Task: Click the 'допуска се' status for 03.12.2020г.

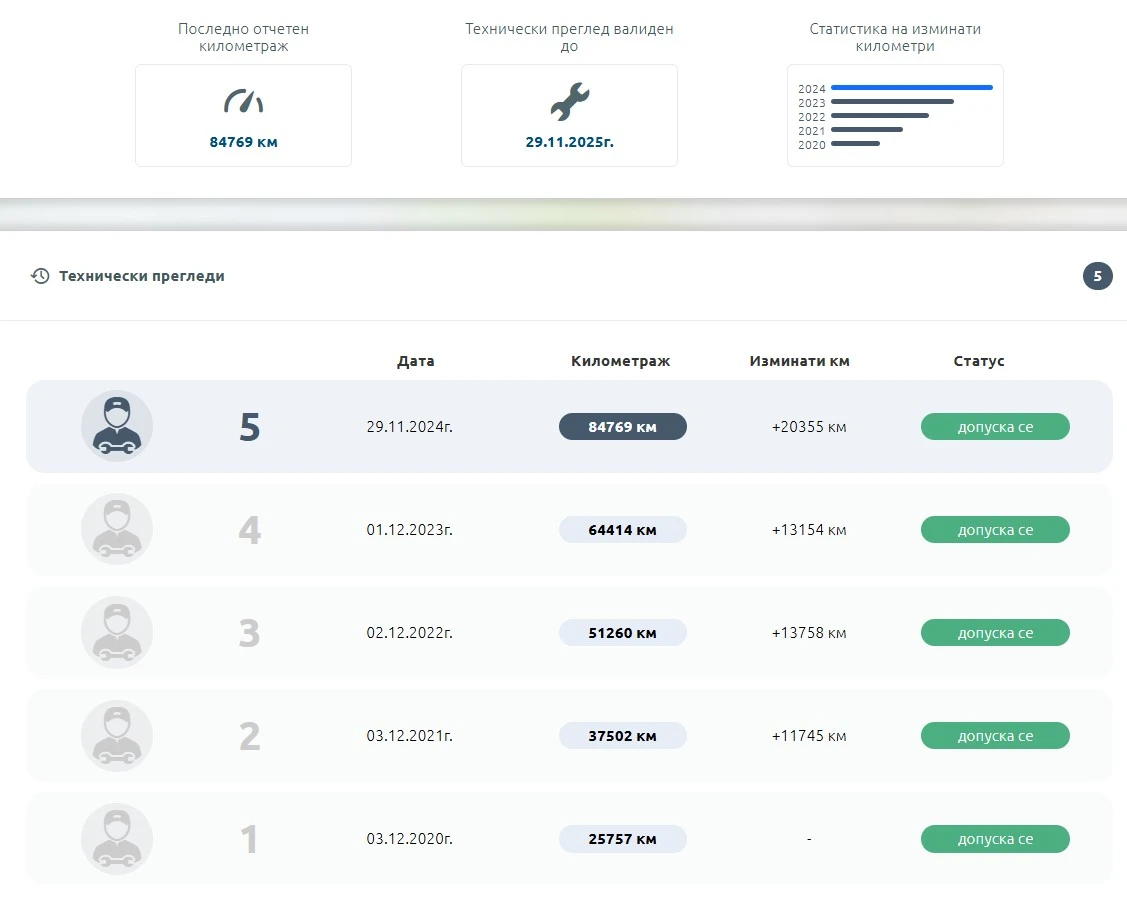Action: (994, 839)
